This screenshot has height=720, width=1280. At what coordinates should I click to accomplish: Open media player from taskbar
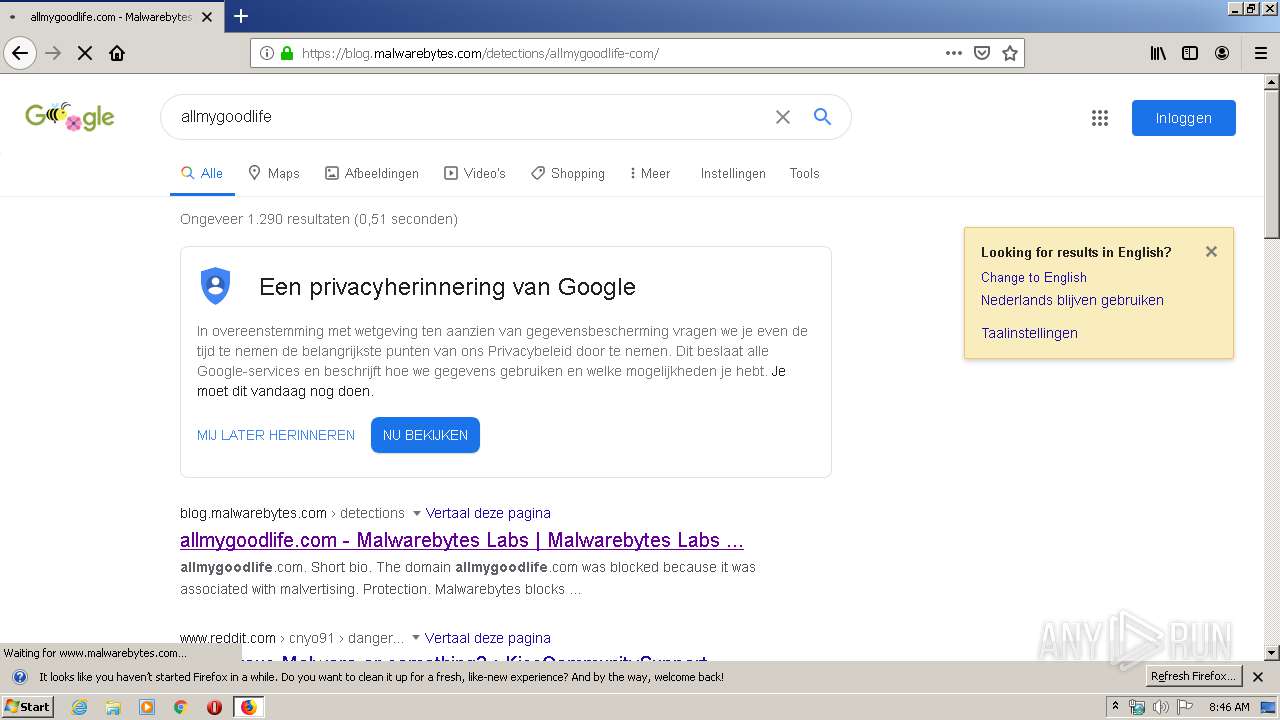[x=147, y=707]
